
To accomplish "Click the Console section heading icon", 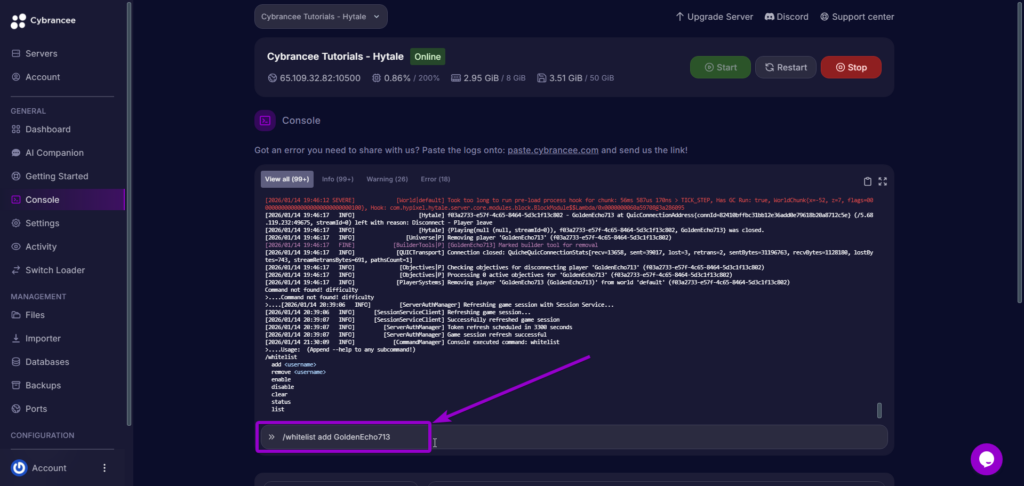I will coord(265,120).
